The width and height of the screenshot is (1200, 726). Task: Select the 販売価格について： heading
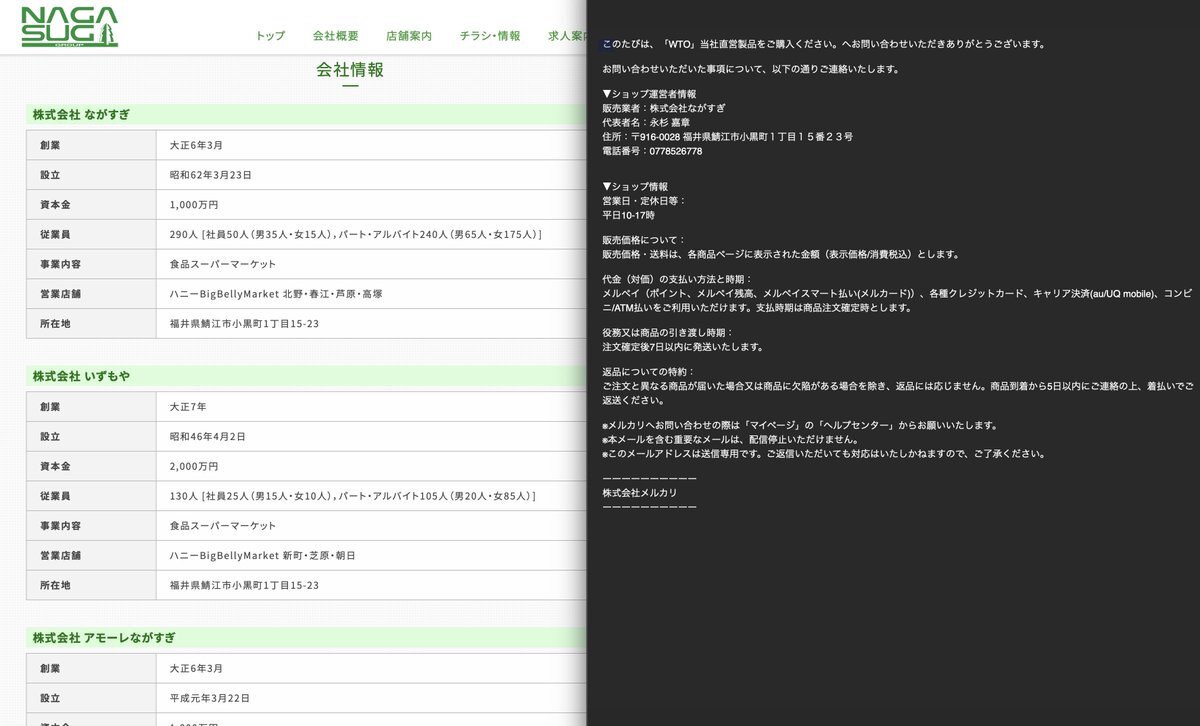(x=644, y=240)
